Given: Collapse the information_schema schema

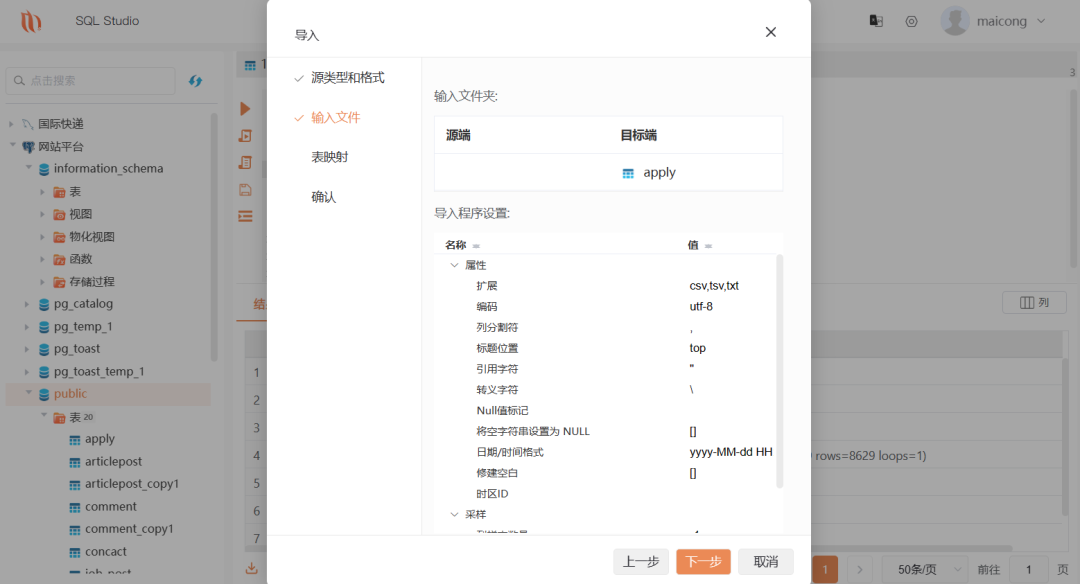Looking at the screenshot, I should coord(28,167).
